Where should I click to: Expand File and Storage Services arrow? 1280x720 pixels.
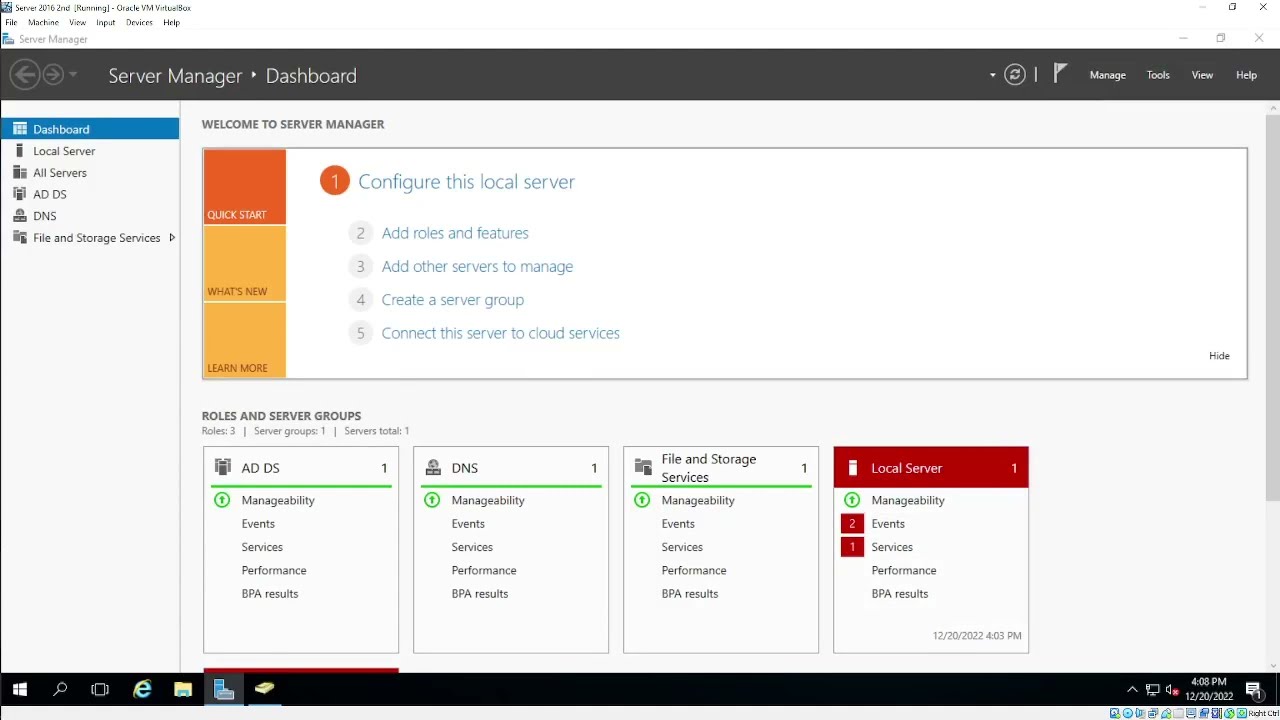(x=172, y=238)
